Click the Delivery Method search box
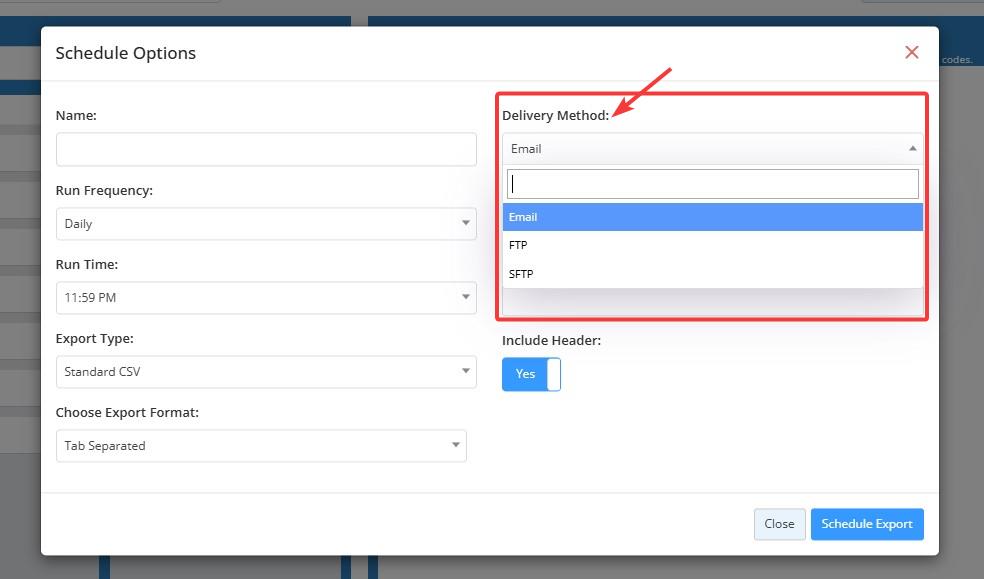984x579 pixels. 713,184
